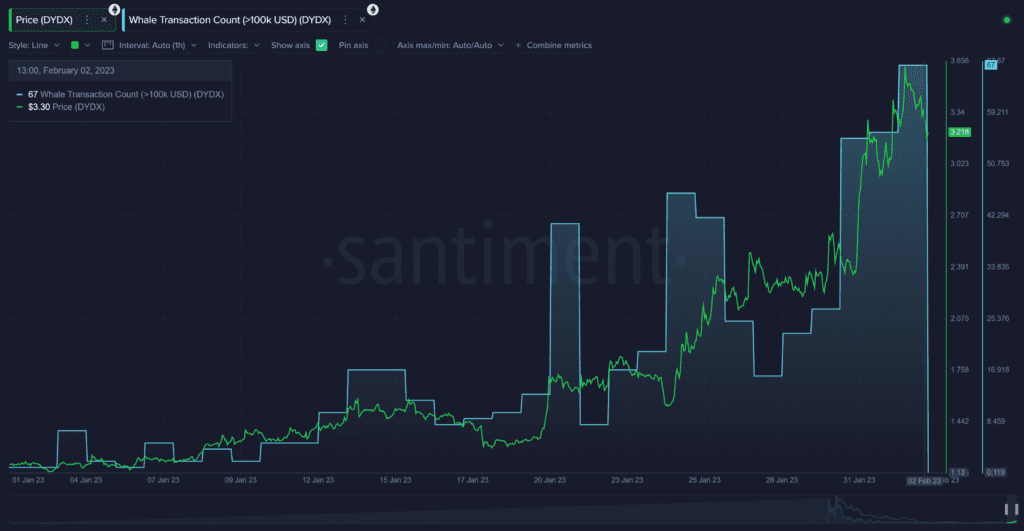Click the 15 Jan 23 x-axis label
1024x531 pixels.
tap(395, 480)
